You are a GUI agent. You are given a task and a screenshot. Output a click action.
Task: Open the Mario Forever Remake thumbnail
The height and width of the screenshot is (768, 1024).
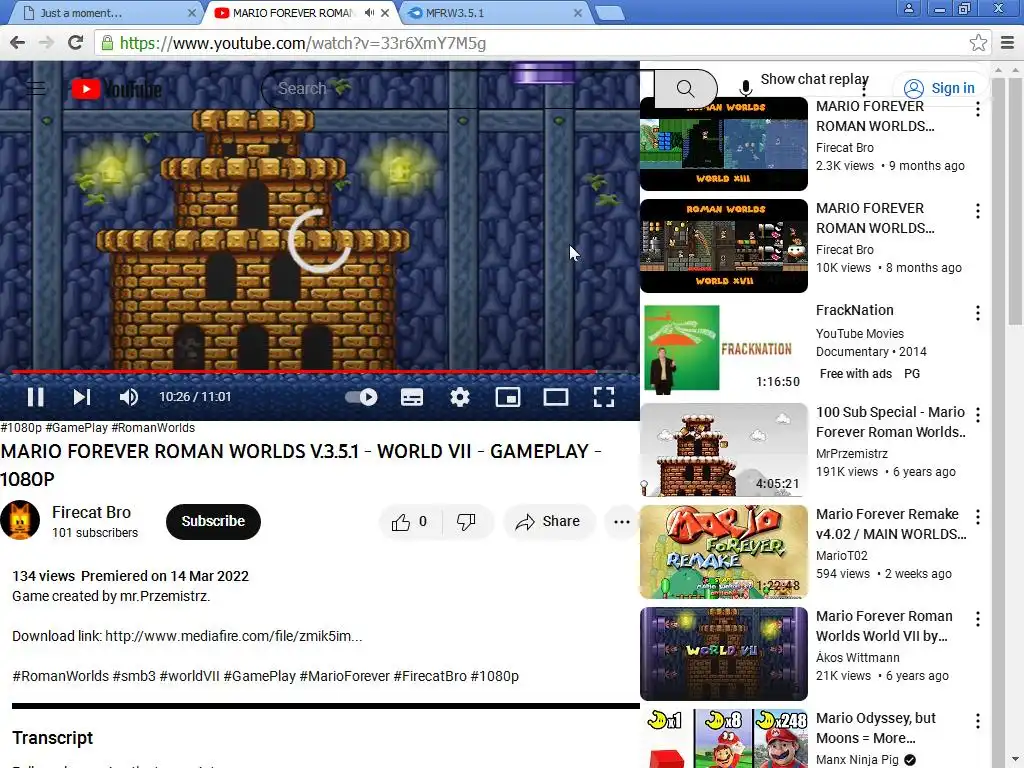click(724, 552)
